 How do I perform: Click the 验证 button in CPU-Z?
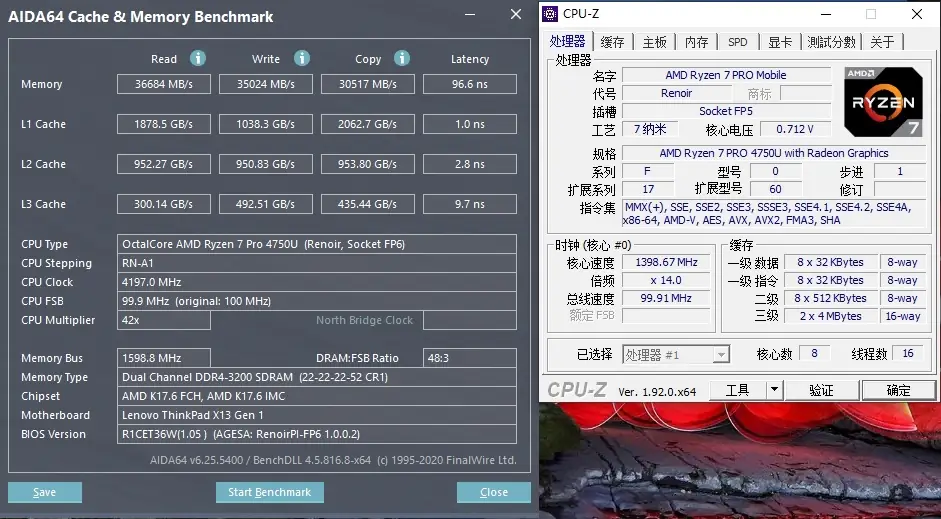821,391
